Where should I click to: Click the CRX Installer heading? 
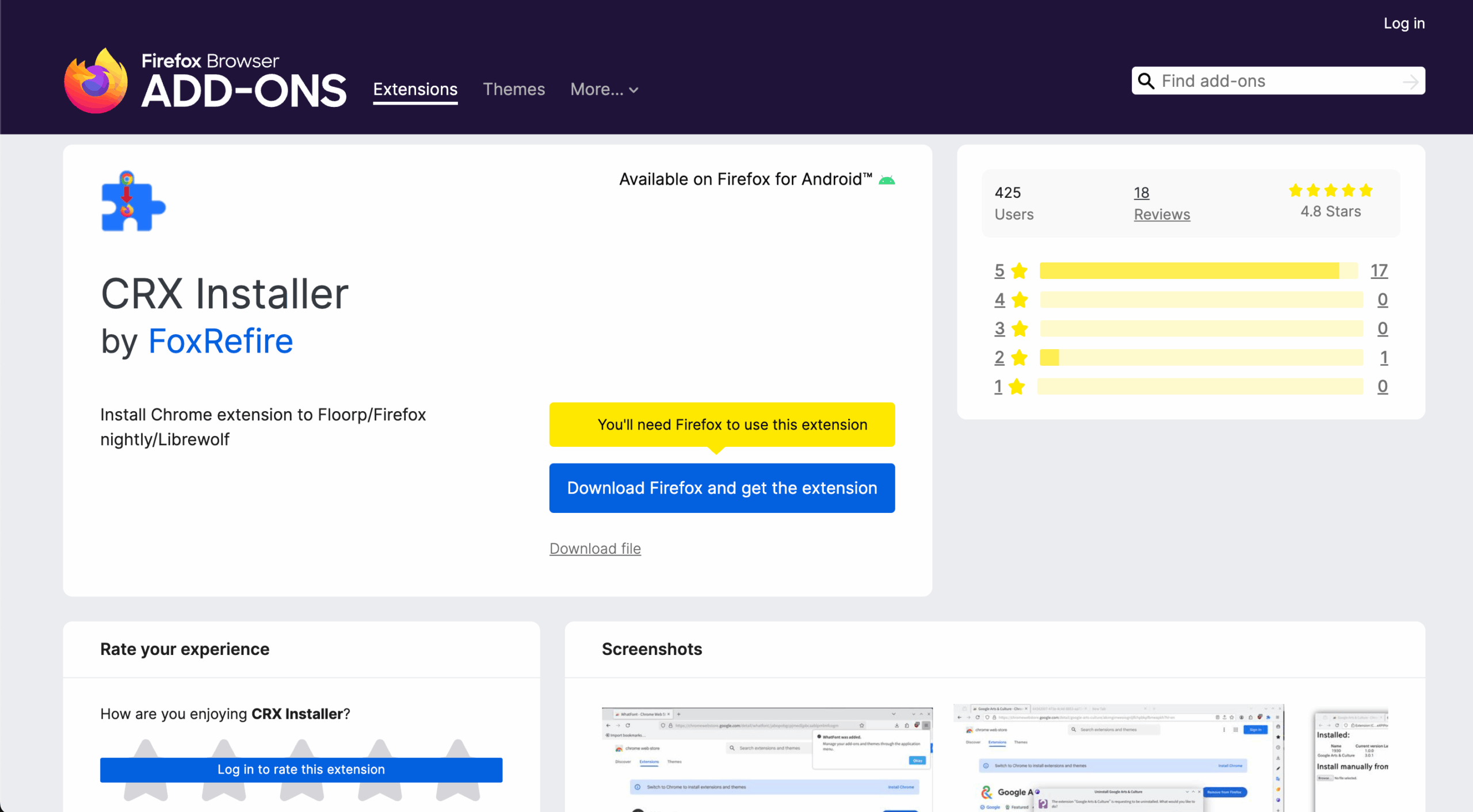[224, 294]
